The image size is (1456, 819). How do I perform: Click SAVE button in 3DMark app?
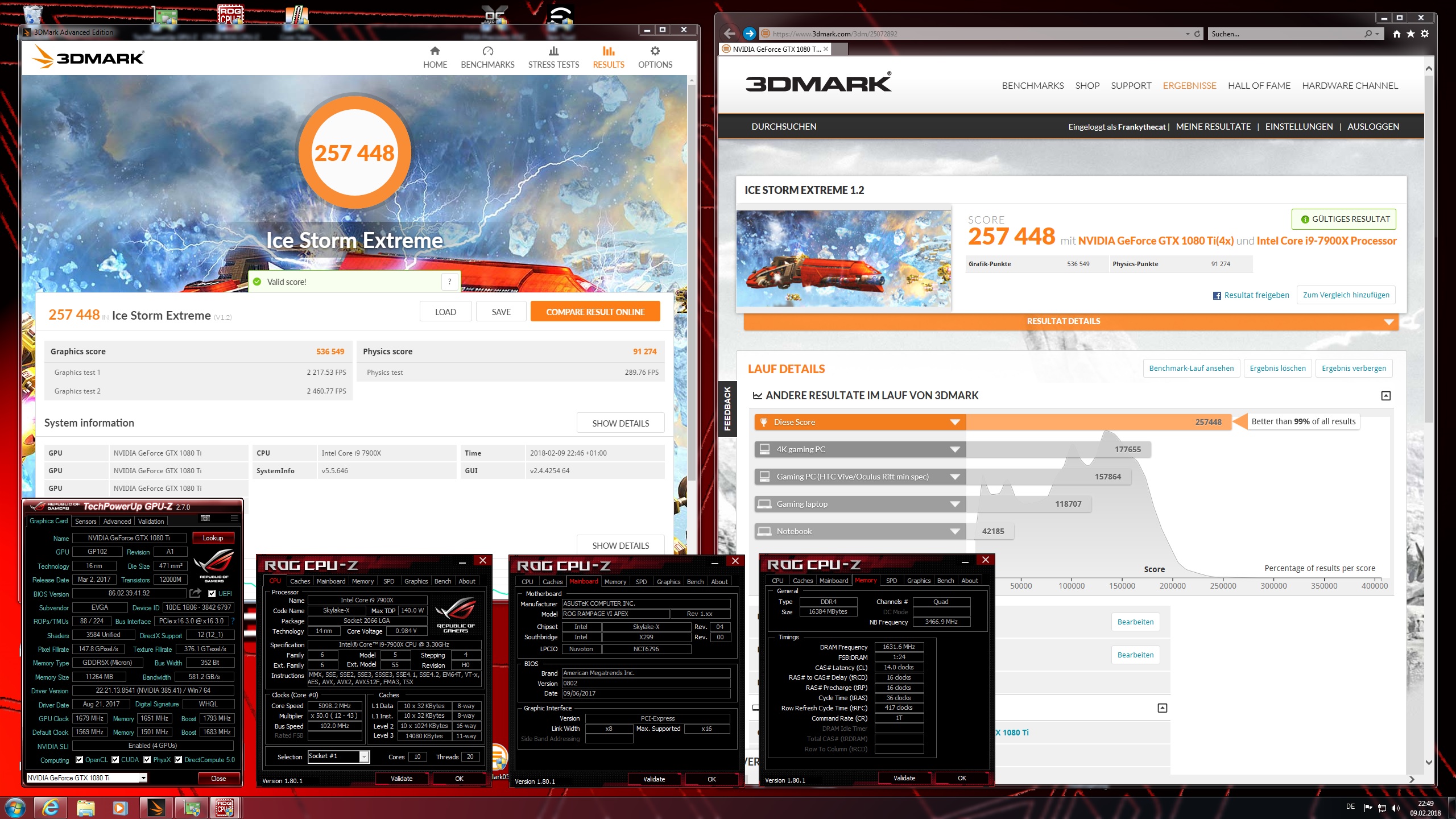[501, 312]
